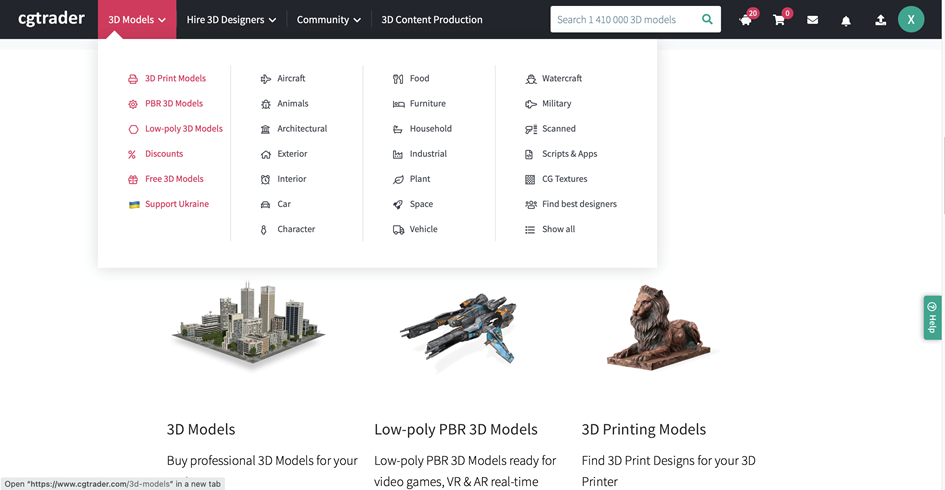This screenshot has height=490, width=945.
Task: Collapse the 3D Models dropdown menu
Action: pyautogui.click(x=137, y=20)
